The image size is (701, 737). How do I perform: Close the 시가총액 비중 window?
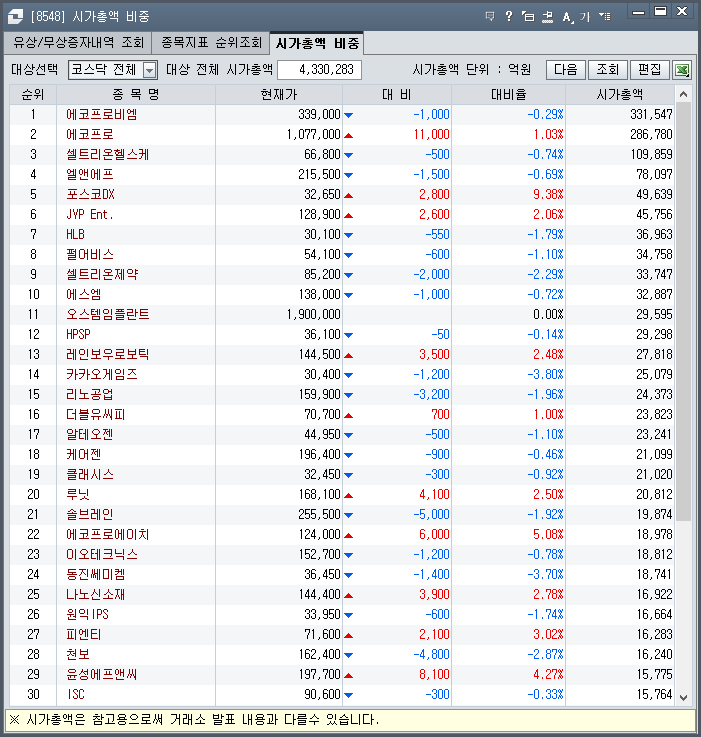tap(682, 12)
